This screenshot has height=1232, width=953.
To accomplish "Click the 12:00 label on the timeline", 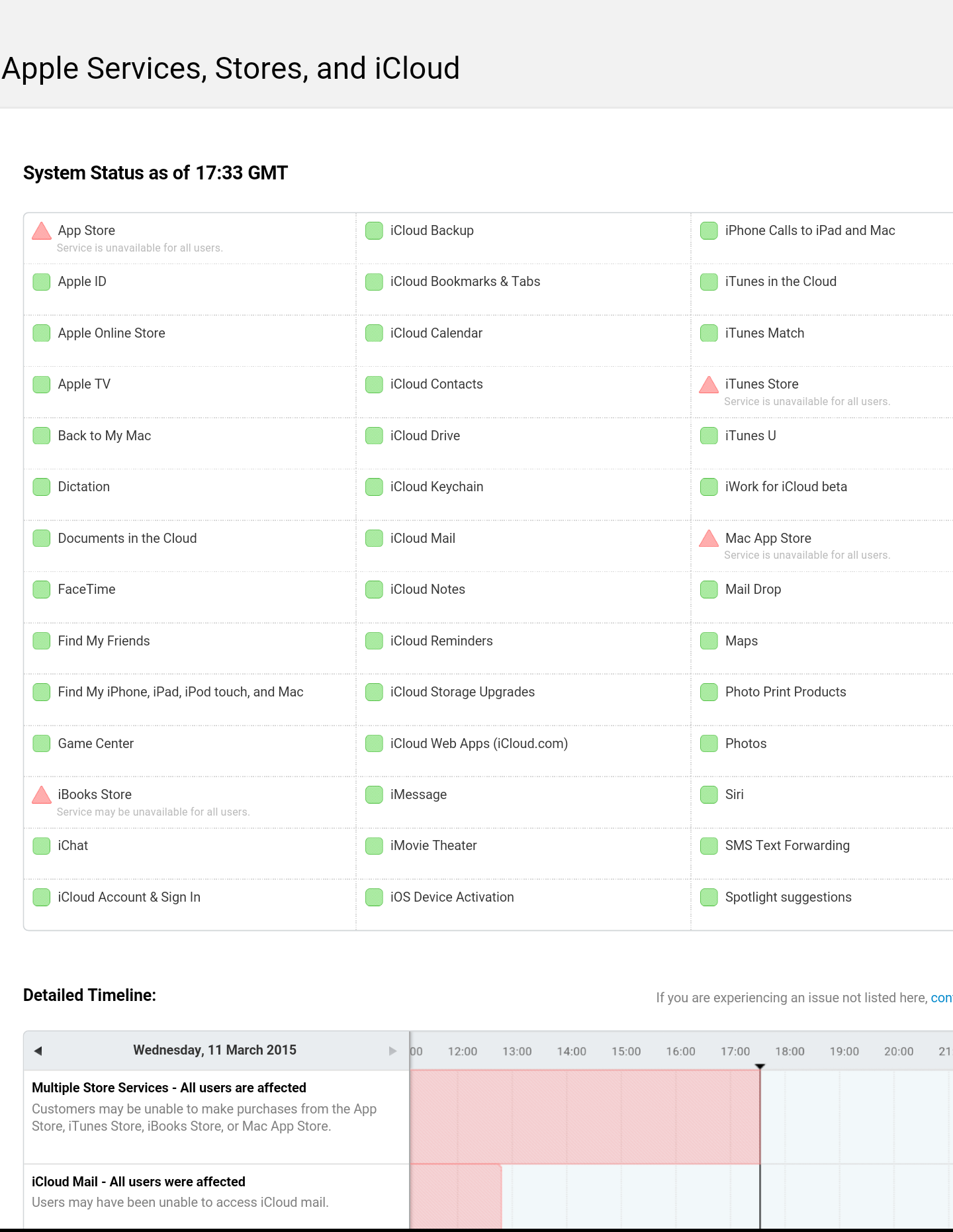I will (x=463, y=1051).
